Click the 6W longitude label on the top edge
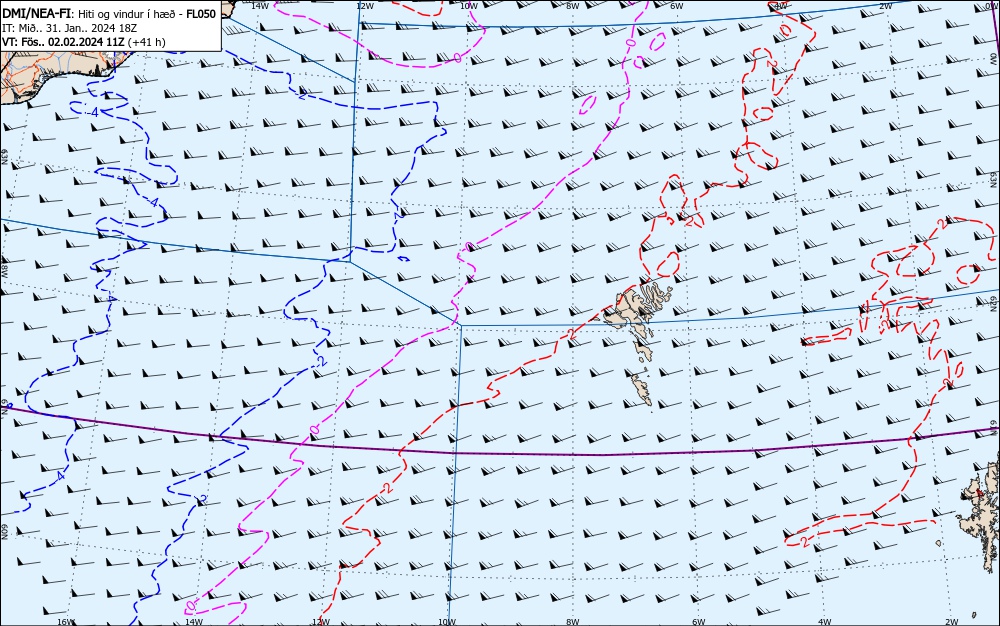Image resolution: width=1000 pixels, height=626 pixels. [x=677, y=5]
